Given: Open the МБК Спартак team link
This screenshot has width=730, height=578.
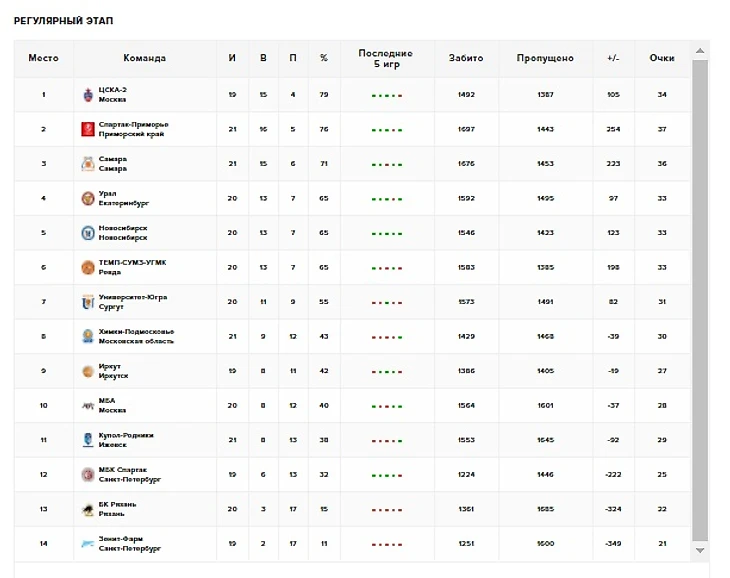Looking at the screenshot, I should coord(129,474).
